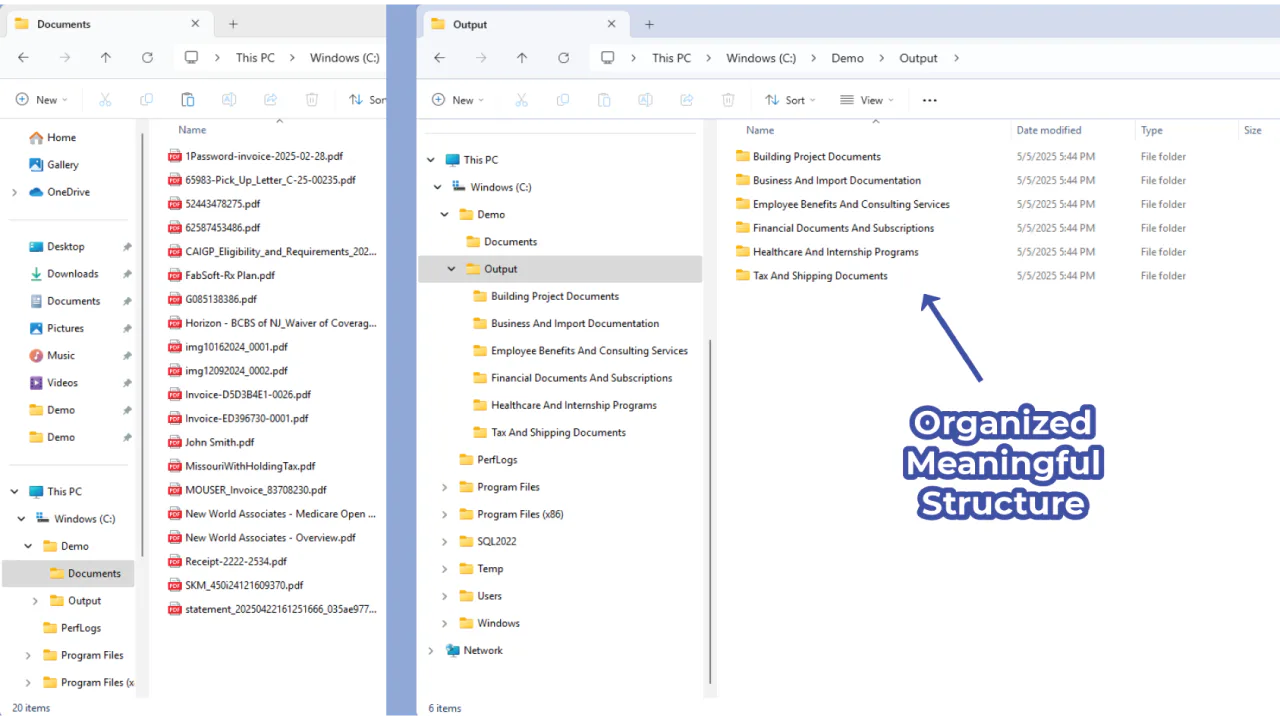
Task: Click Delete trash icon in Documents window
Action: tap(312, 100)
